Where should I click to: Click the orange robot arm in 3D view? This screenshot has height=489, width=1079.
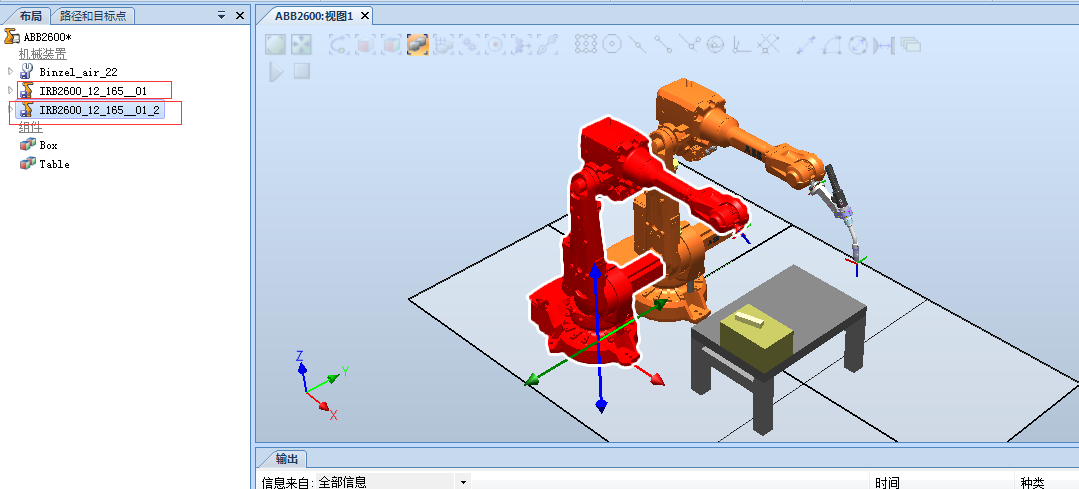(750, 141)
